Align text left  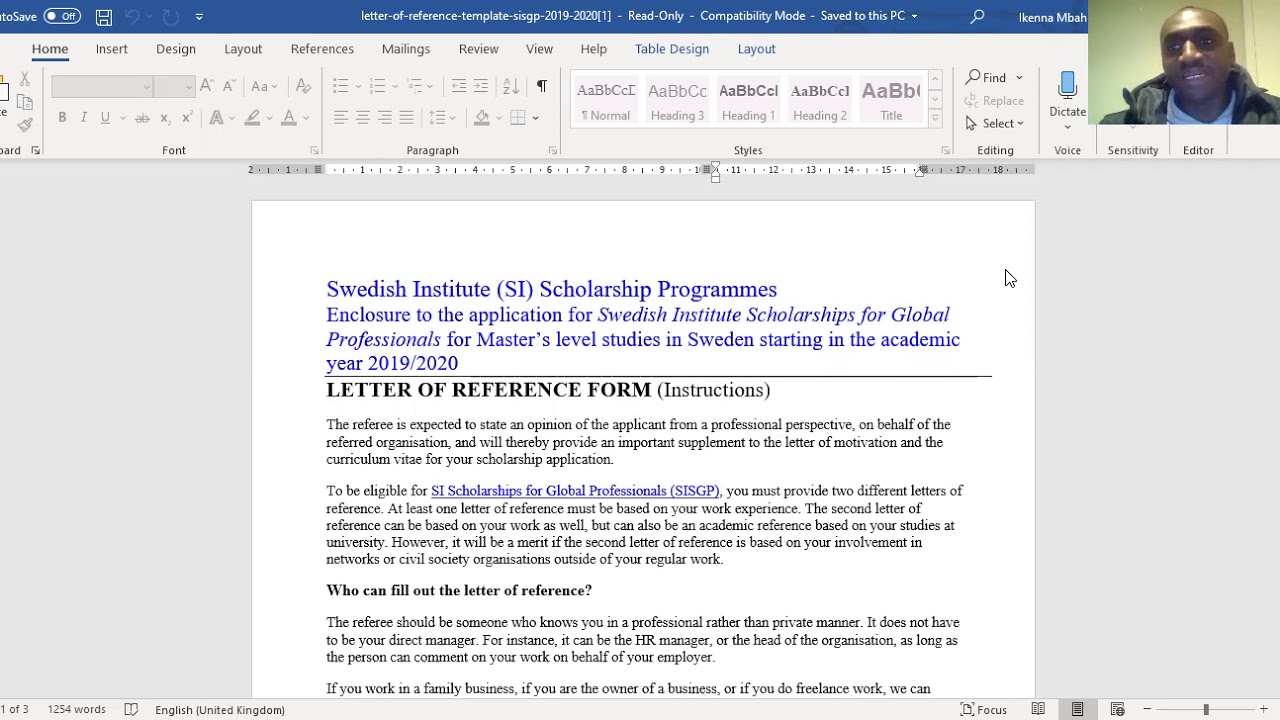[x=341, y=118]
